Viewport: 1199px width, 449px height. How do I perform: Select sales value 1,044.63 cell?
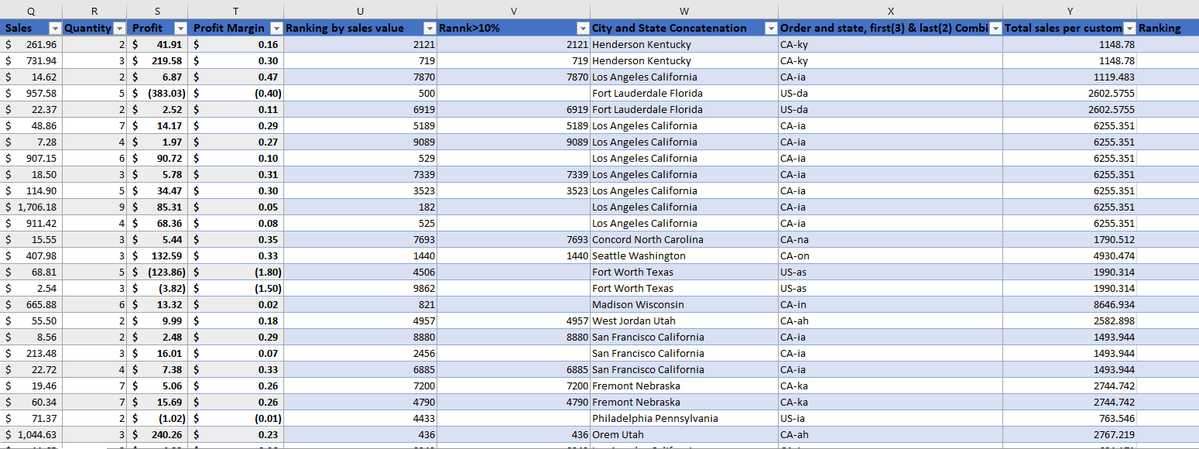click(x=31, y=434)
